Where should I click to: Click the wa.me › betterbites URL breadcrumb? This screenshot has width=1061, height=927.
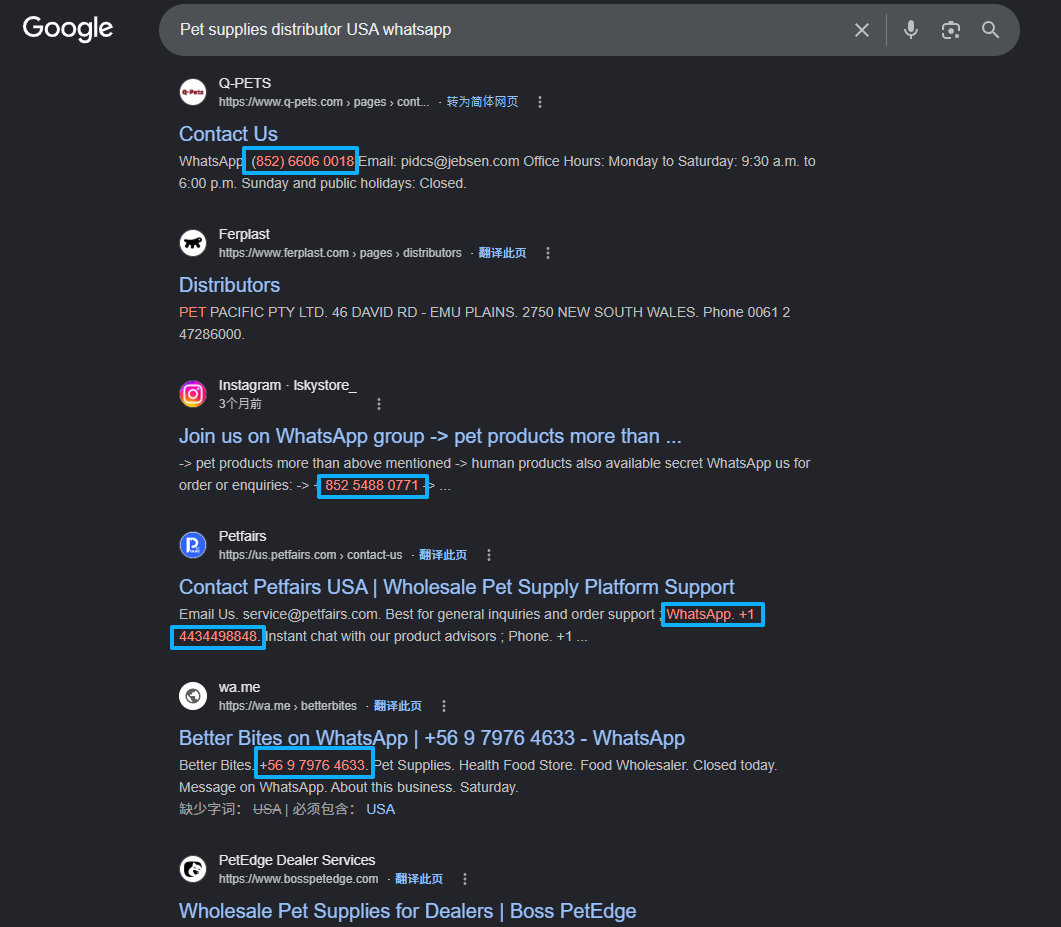coord(288,706)
